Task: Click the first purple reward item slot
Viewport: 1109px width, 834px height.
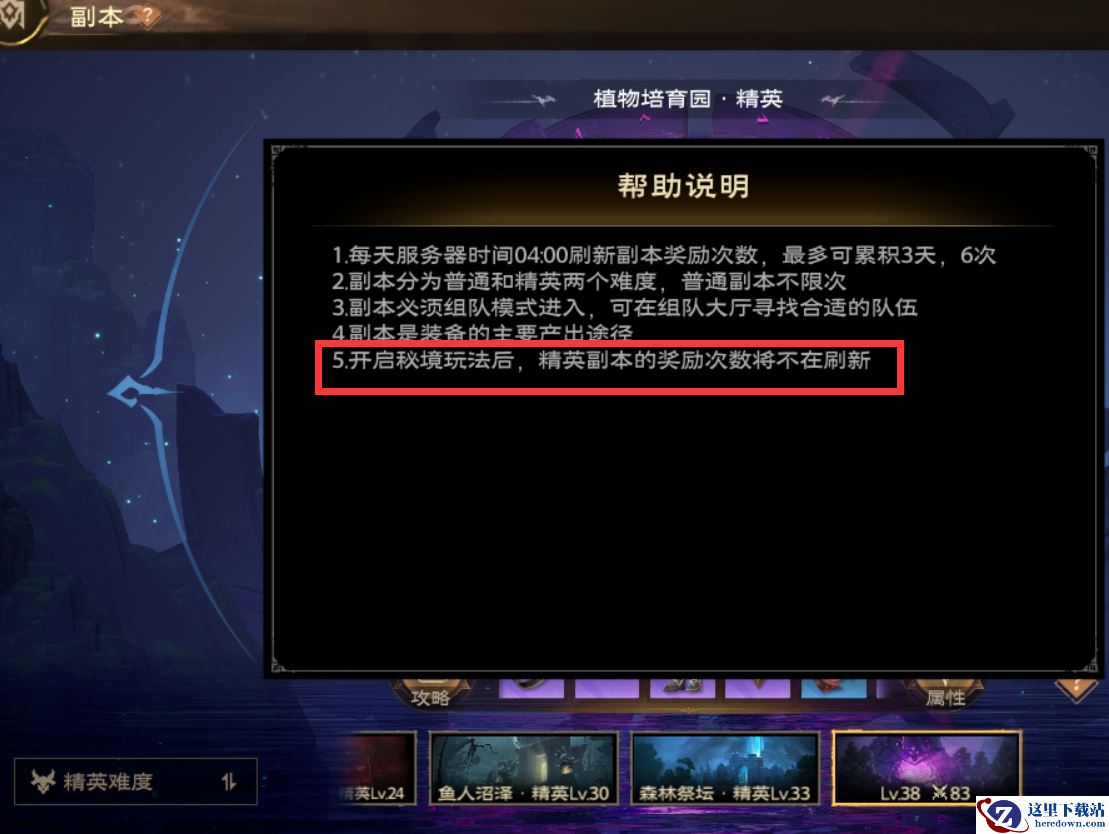Action: [532, 688]
